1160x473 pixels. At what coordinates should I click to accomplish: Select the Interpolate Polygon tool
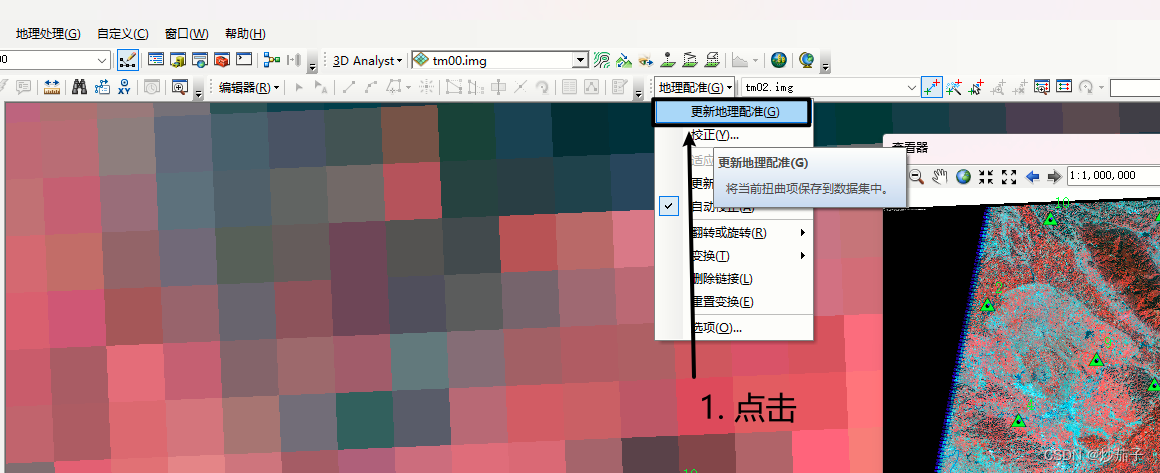(712, 60)
